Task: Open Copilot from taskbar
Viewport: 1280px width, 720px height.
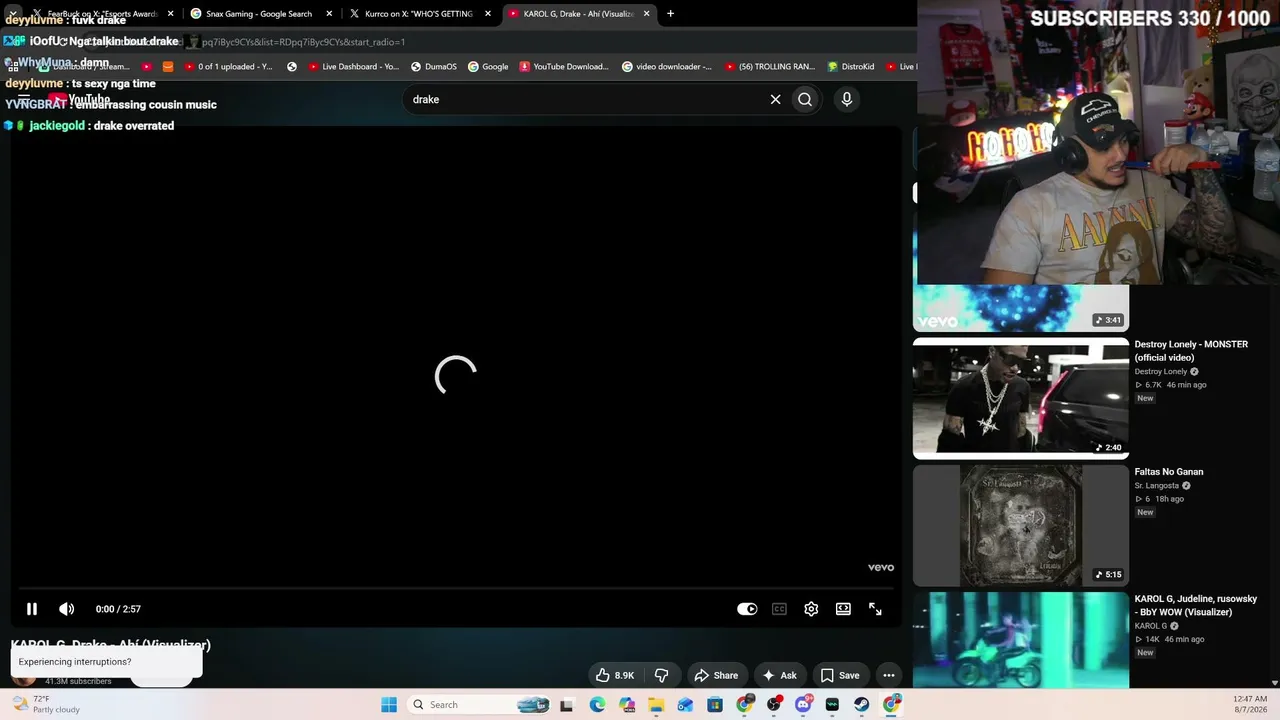Action: 627,705
